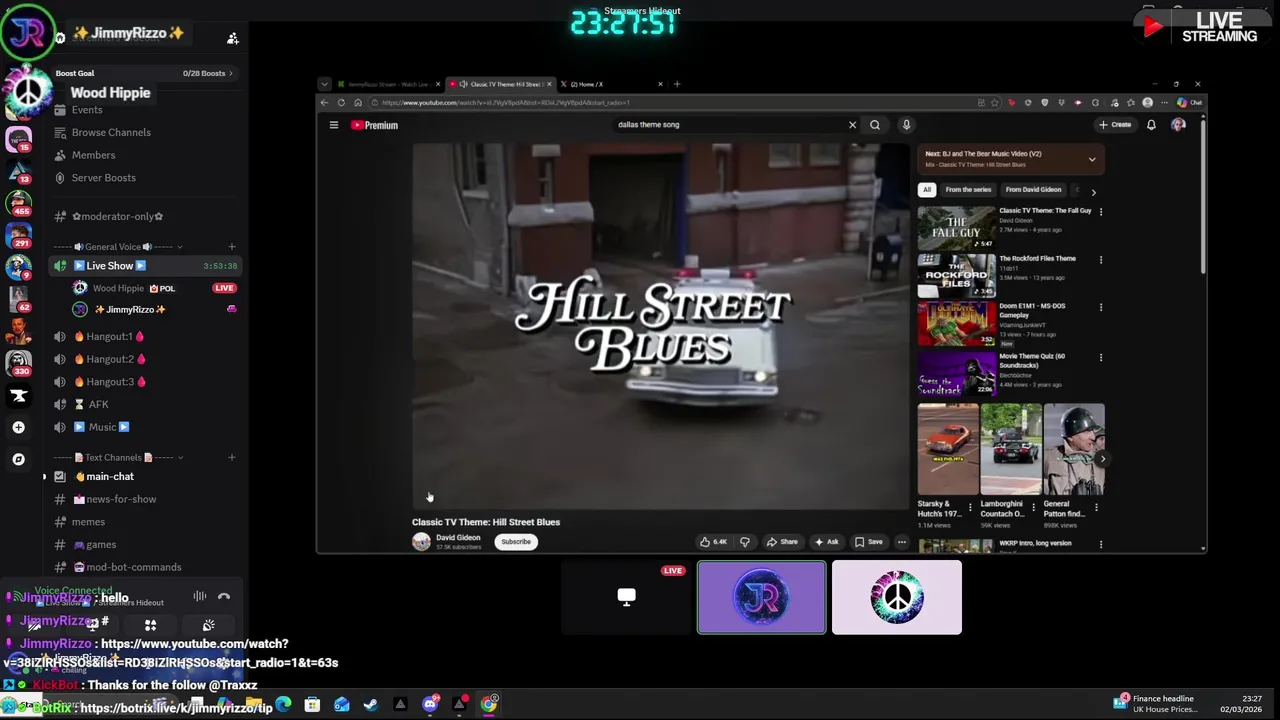Disconnect from voice call
This screenshot has height=720, width=1280.
point(224,597)
